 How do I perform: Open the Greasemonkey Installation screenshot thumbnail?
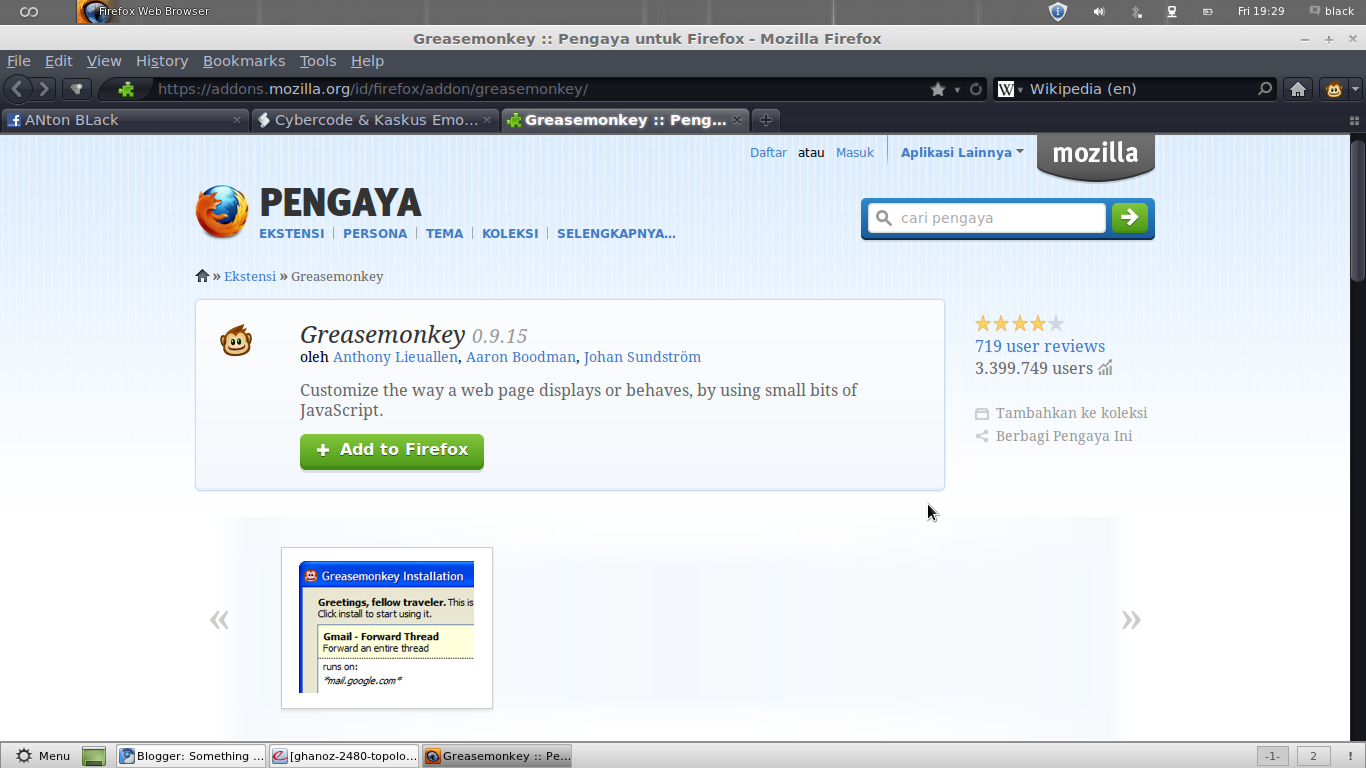coord(387,628)
